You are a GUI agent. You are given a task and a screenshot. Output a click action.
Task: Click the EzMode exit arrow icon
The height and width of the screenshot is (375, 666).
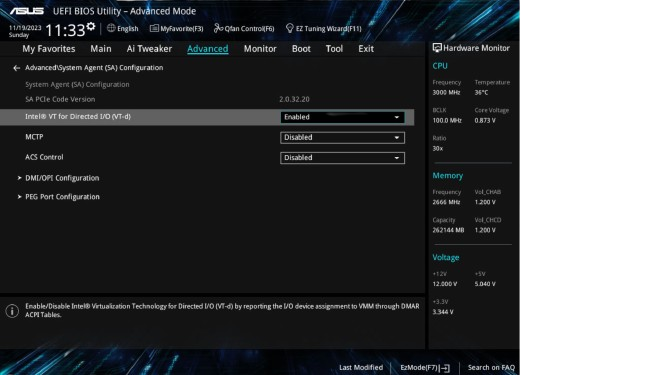point(445,368)
